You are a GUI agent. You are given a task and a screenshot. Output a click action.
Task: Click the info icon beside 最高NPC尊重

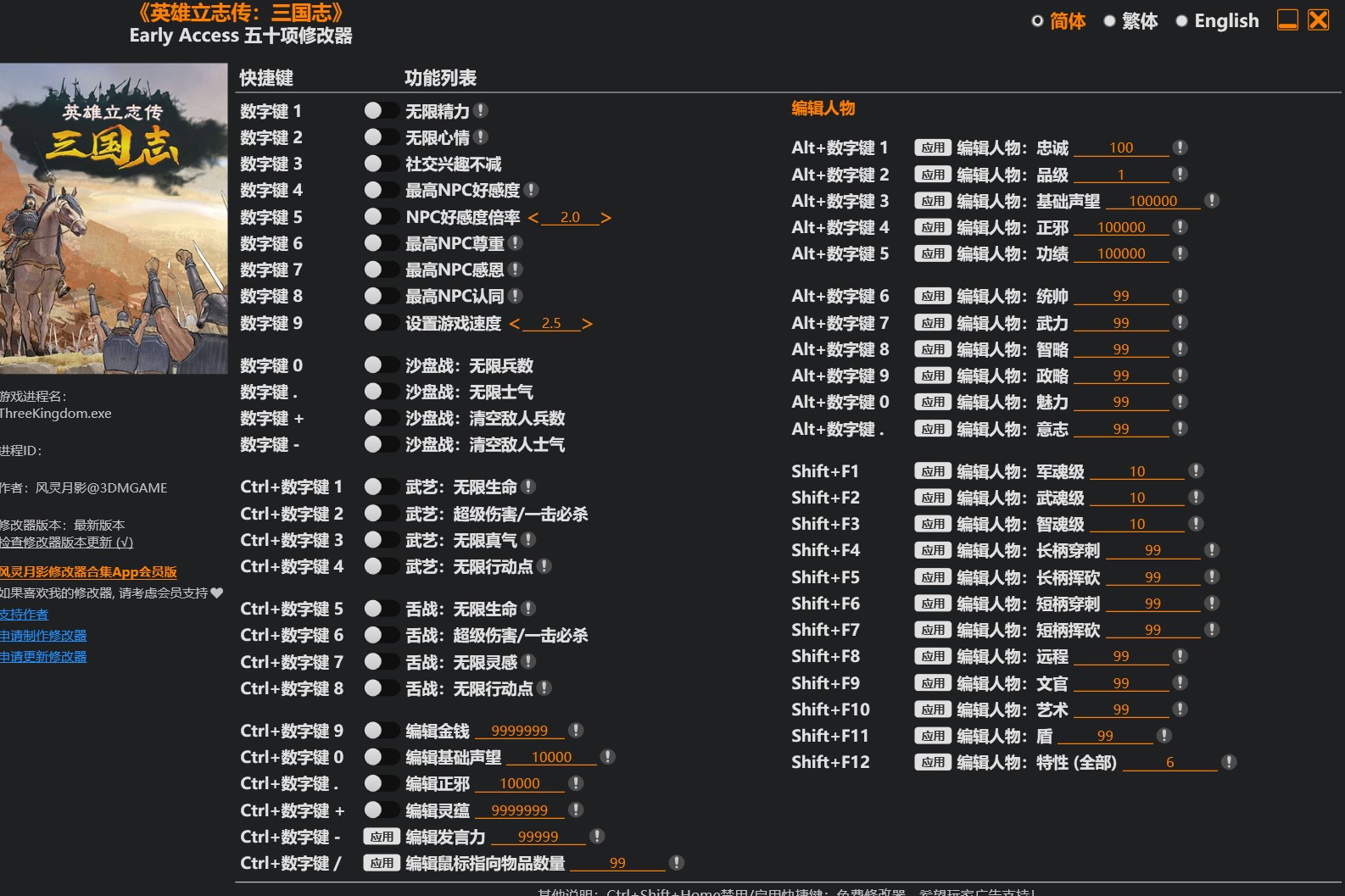516,242
